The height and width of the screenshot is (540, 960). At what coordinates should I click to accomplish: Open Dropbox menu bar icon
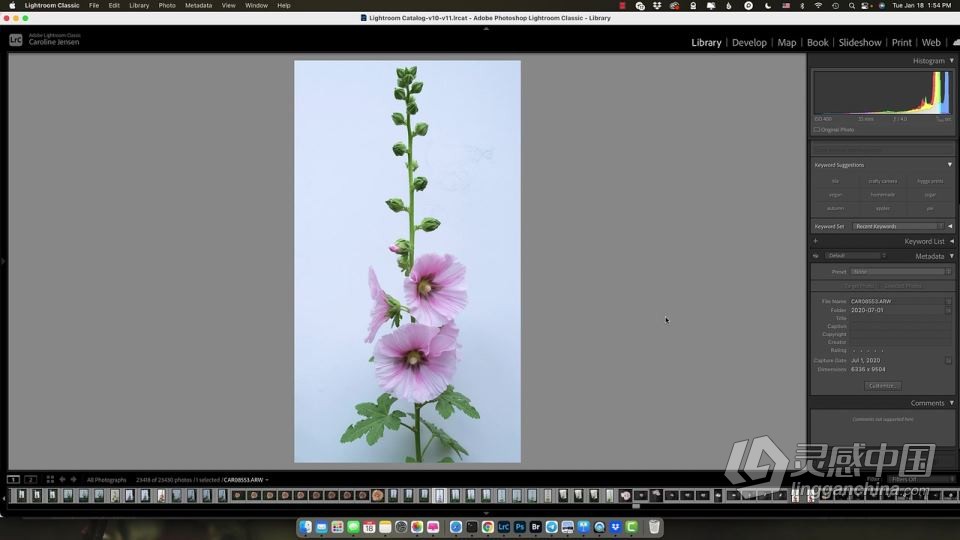tap(657, 6)
